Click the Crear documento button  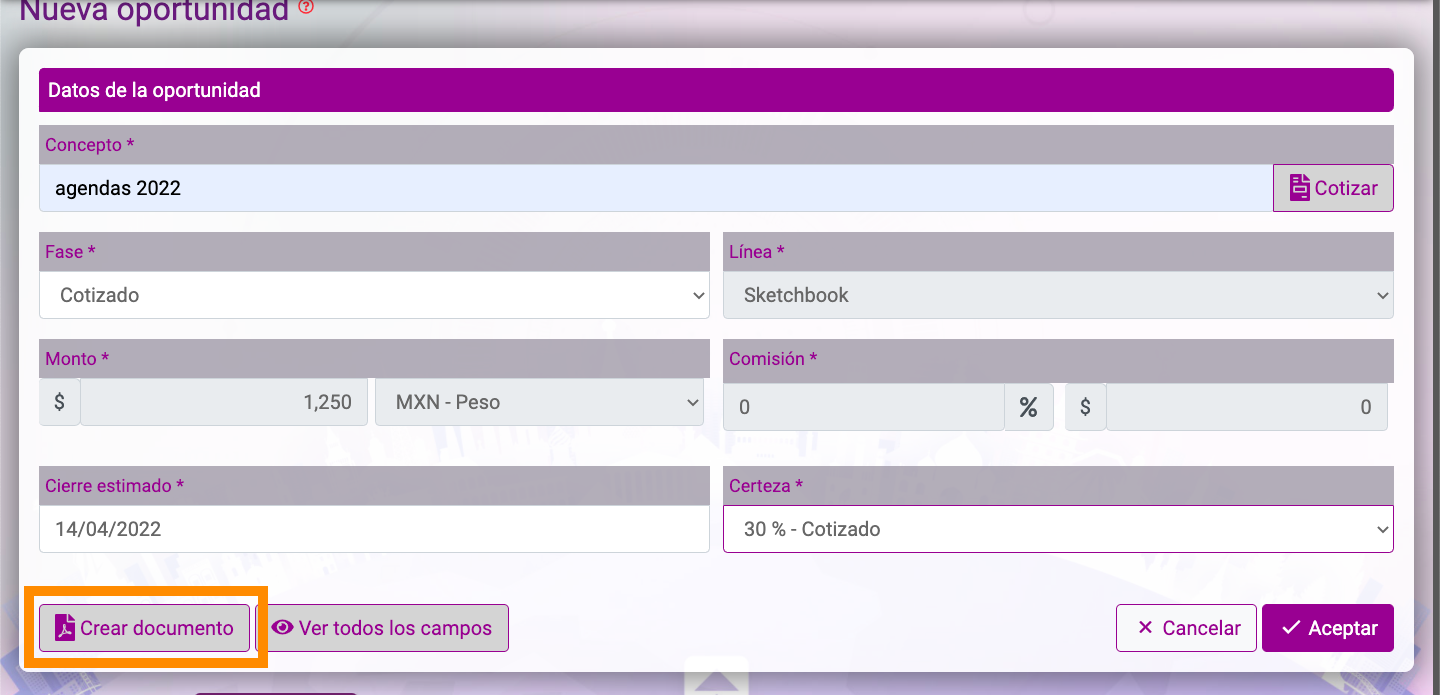pos(145,628)
